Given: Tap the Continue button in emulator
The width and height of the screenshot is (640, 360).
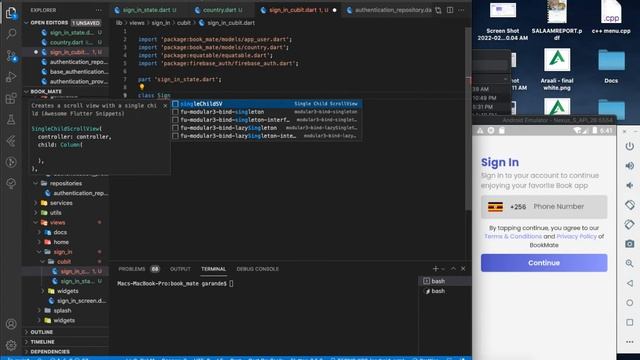Looking at the screenshot, I should 544,263.
